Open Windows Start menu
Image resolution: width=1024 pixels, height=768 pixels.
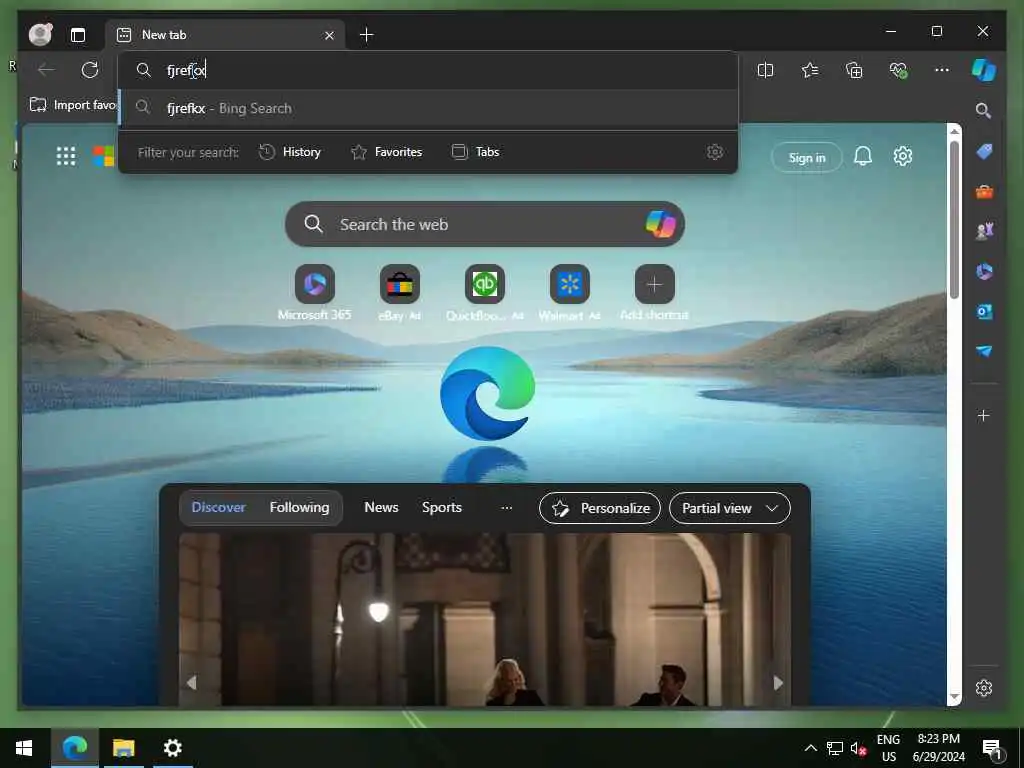24,748
